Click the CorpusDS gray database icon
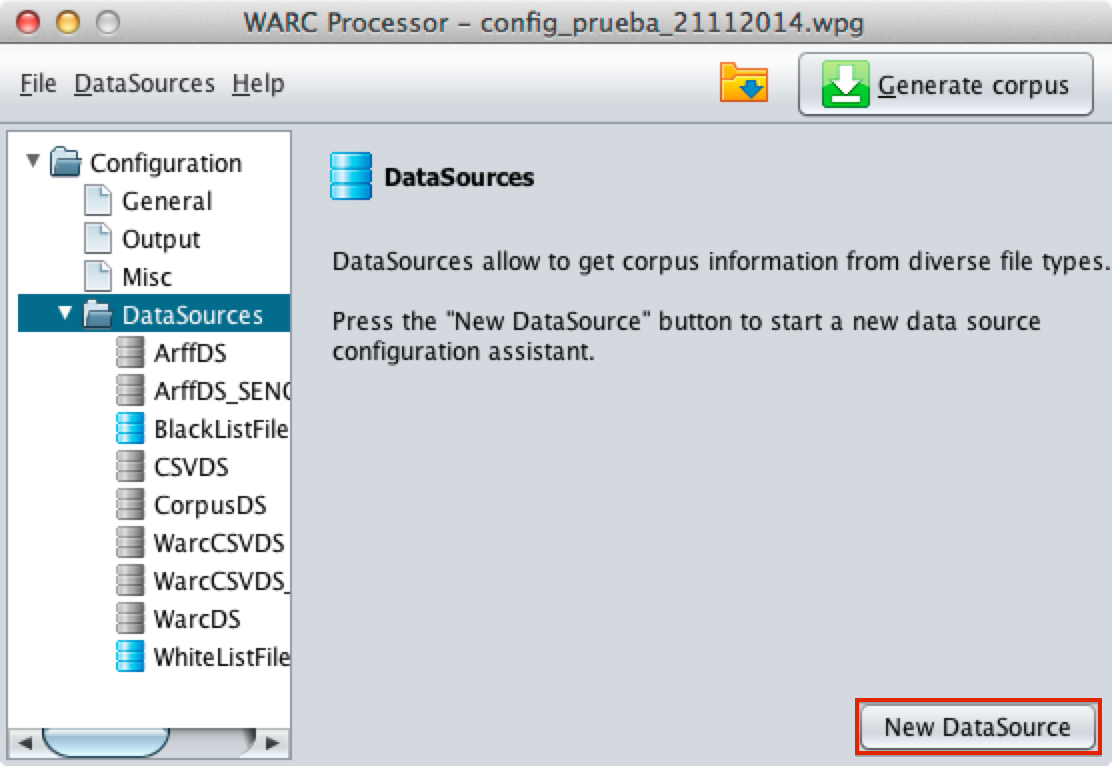This screenshot has height=766, width=1112. pos(130,505)
